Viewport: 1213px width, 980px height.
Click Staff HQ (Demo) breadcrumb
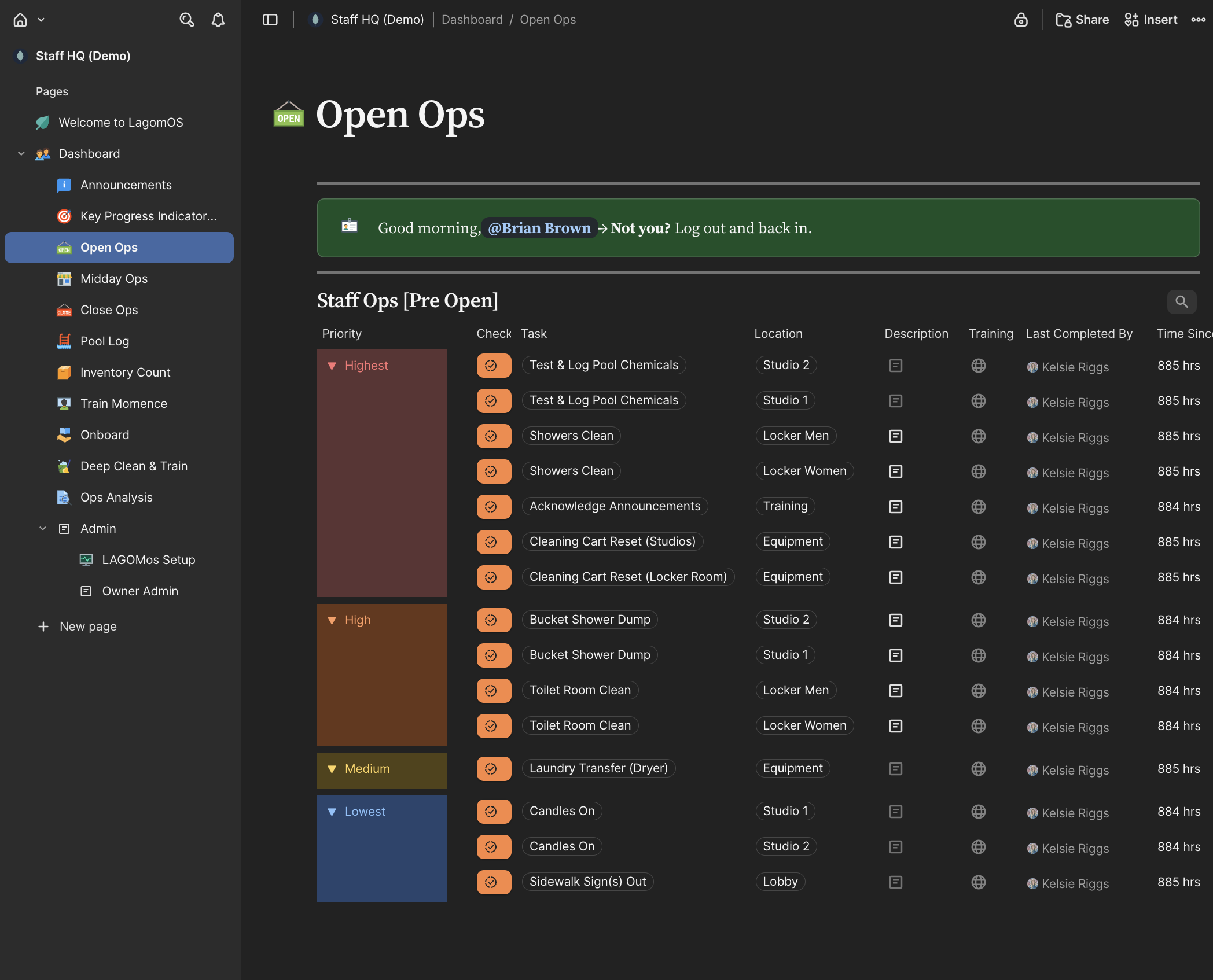(377, 20)
